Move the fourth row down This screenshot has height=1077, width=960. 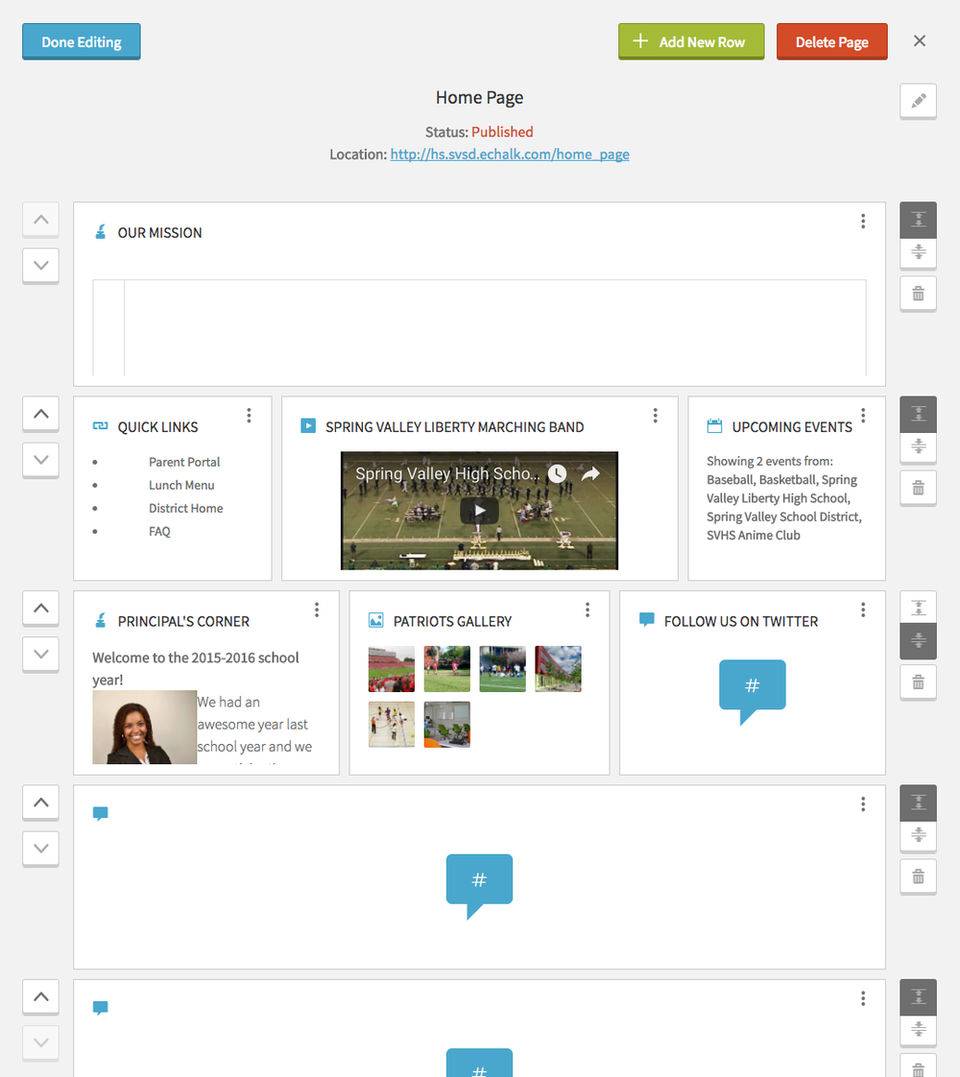point(41,848)
